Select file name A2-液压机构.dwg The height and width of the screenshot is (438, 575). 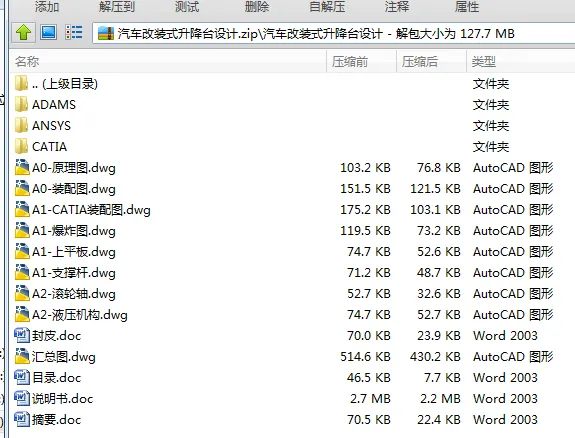80,315
